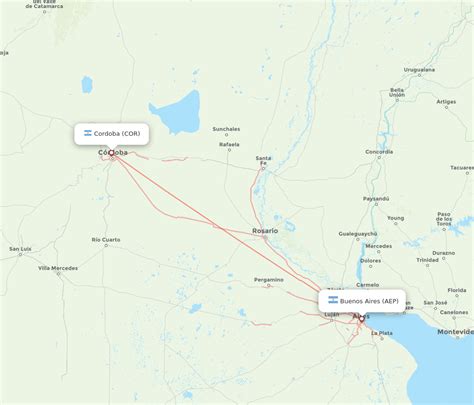The width and height of the screenshot is (474, 405).
Task: Click the Sunchales town marker
Action: [x=226, y=135]
